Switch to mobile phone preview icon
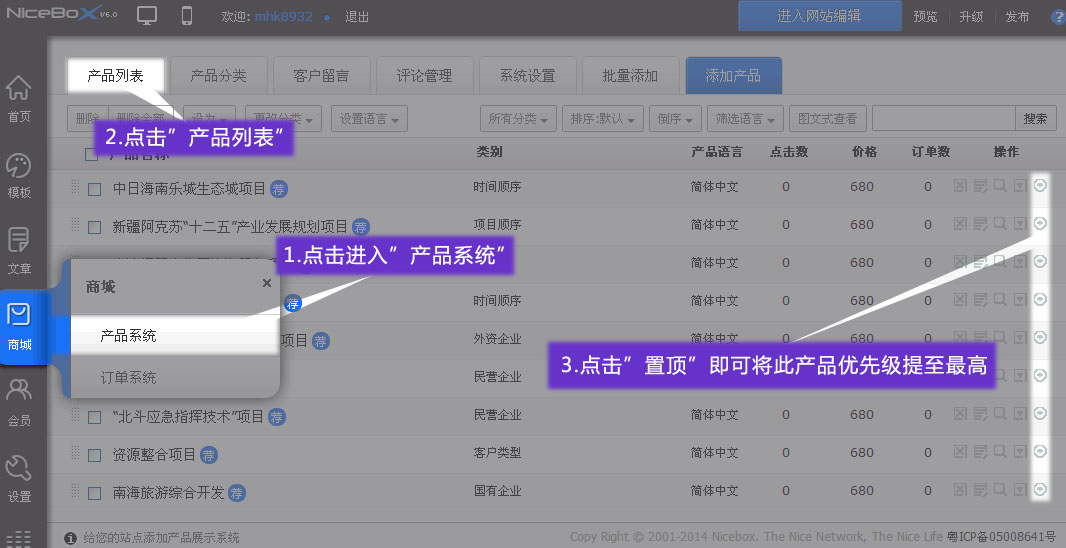 tap(186, 16)
